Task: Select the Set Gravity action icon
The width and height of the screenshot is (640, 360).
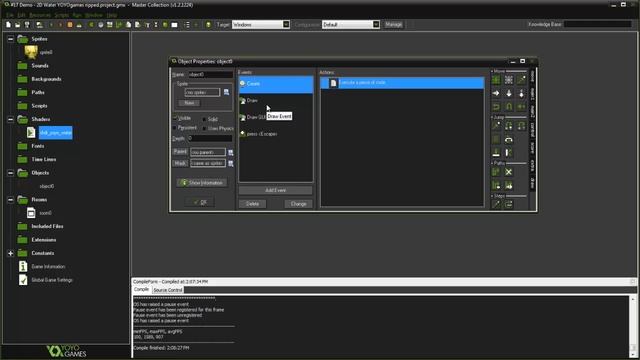Action: [521, 93]
